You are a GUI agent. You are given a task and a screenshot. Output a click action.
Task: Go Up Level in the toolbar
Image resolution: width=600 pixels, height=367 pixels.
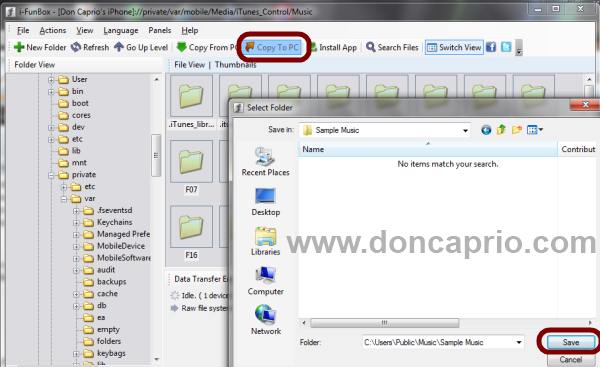click(141, 47)
